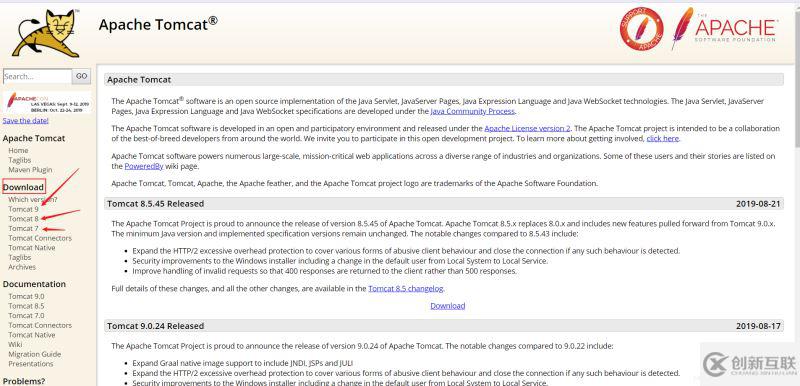The width and height of the screenshot is (800, 386).
Task: Select Tomcat 8 download link
Action: pos(23,219)
